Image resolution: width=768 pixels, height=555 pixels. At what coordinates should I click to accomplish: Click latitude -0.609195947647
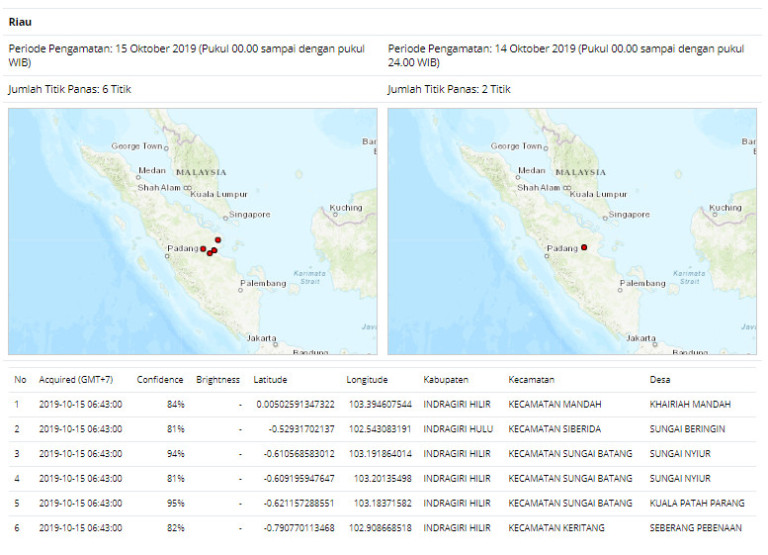point(299,479)
